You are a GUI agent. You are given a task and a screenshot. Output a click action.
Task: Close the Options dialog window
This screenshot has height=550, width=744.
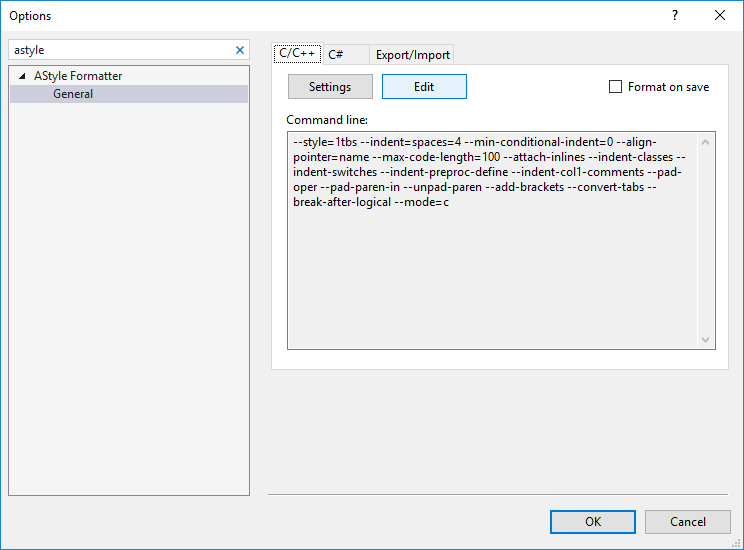click(720, 15)
